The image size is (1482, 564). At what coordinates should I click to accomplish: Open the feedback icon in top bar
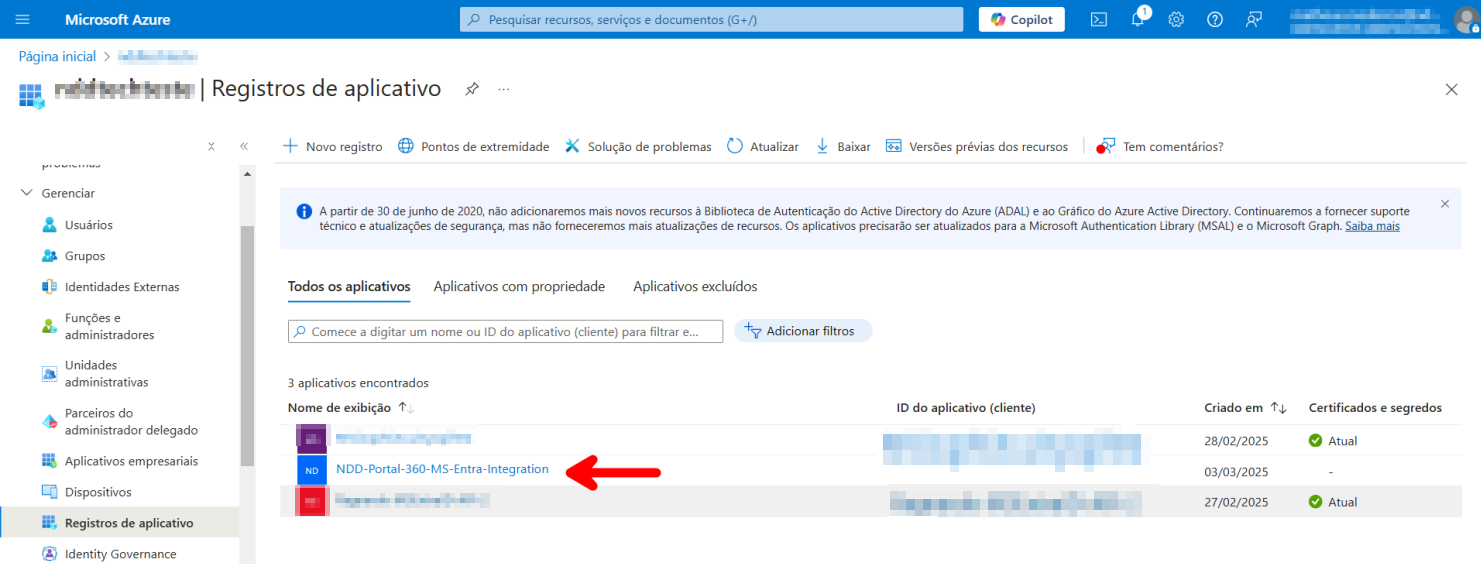(x=1254, y=19)
